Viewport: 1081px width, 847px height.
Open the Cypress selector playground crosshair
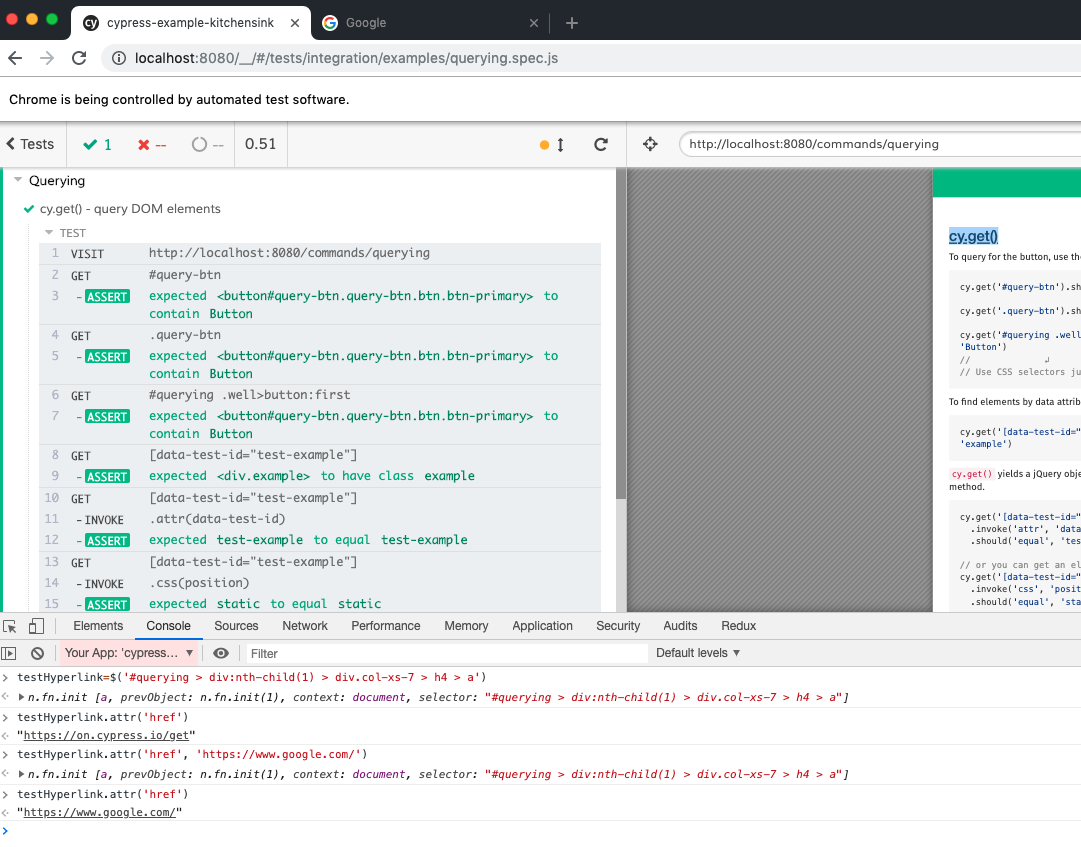(x=650, y=144)
